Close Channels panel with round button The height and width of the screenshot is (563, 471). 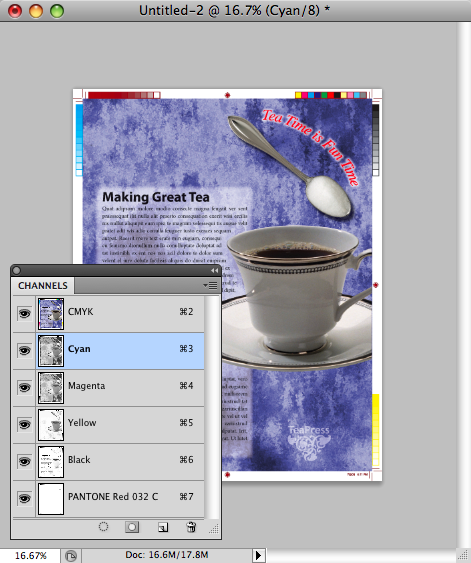pos(17,270)
